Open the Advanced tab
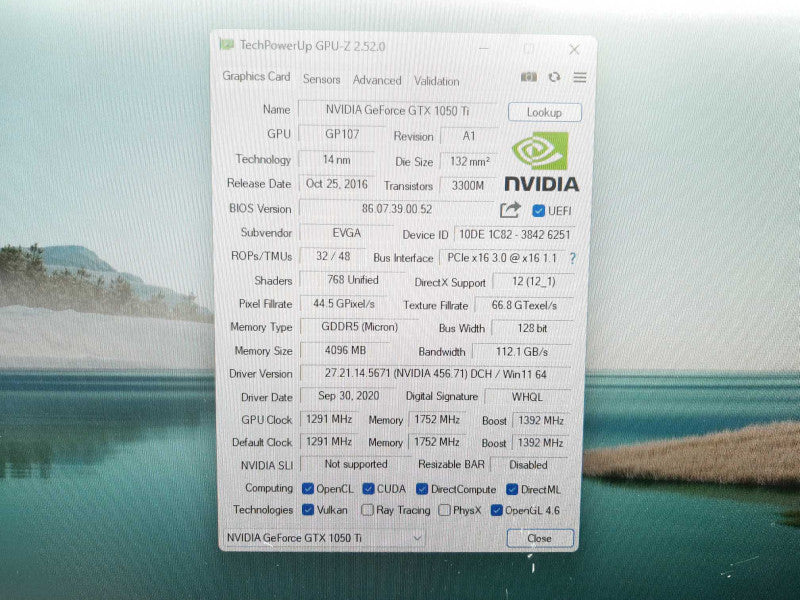800x600 pixels. click(377, 80)
